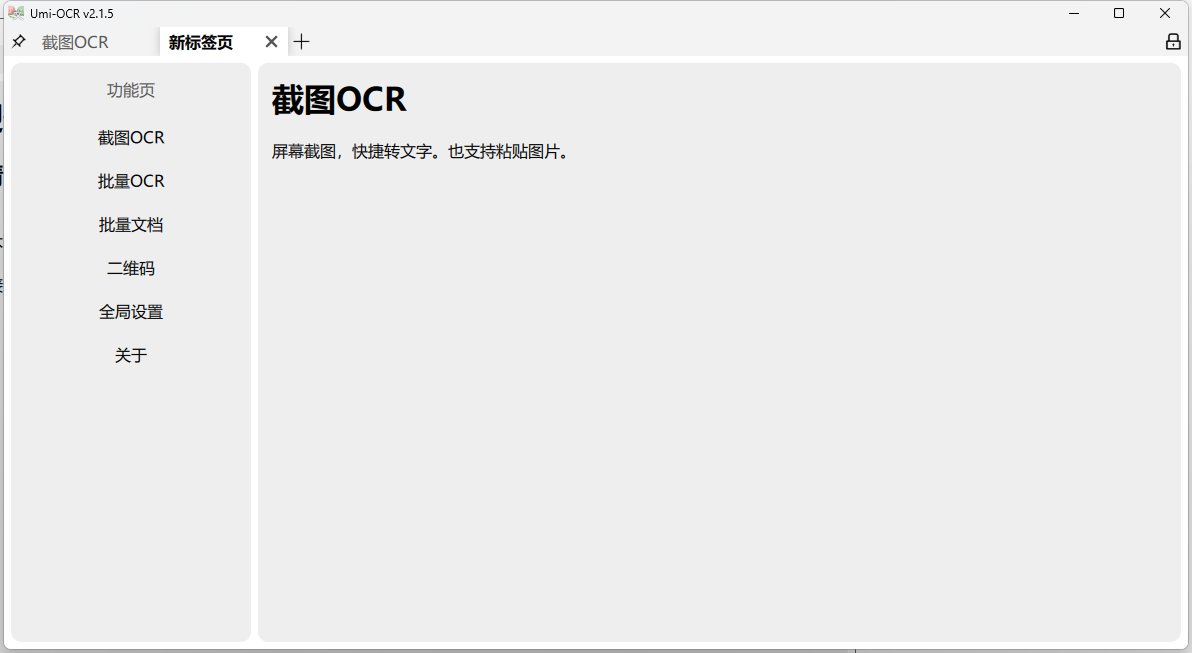Switch to the 截图OCR tab
The width and height of the screenshot is (1192, 653).
(x=75, y=43)
